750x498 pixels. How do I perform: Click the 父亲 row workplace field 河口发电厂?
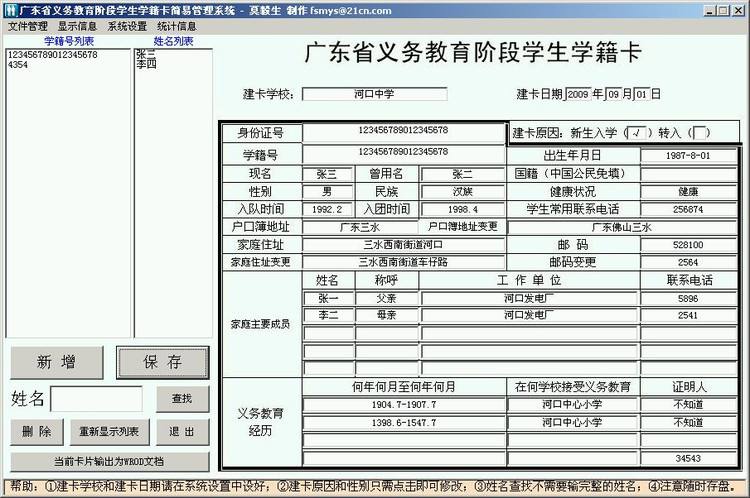(529, 299)
